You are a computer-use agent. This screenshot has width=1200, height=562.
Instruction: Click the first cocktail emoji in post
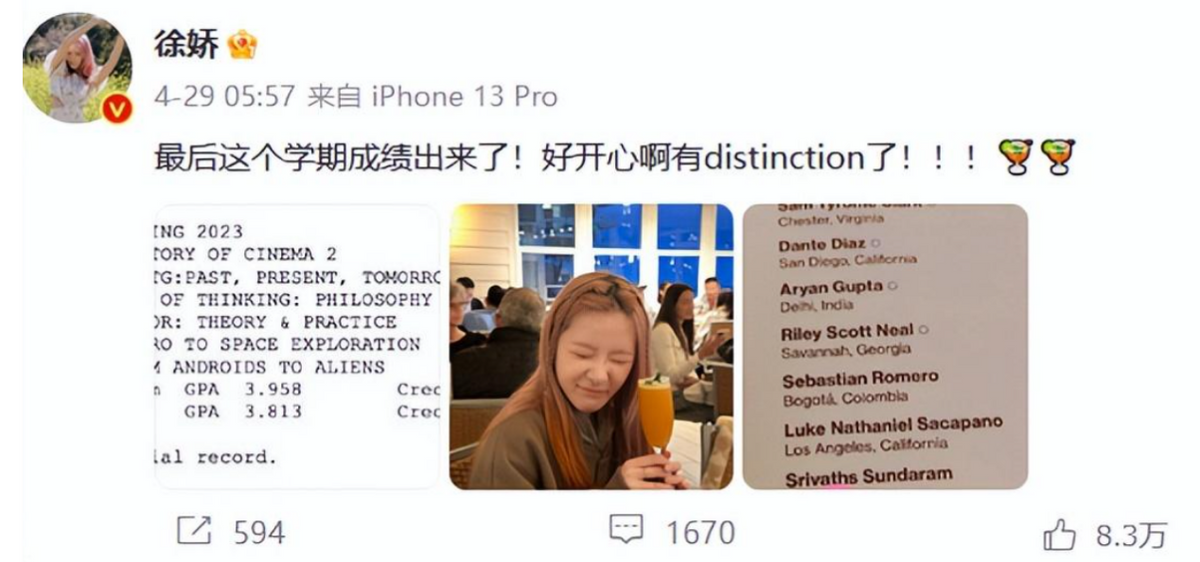[x=1015, y=157]
